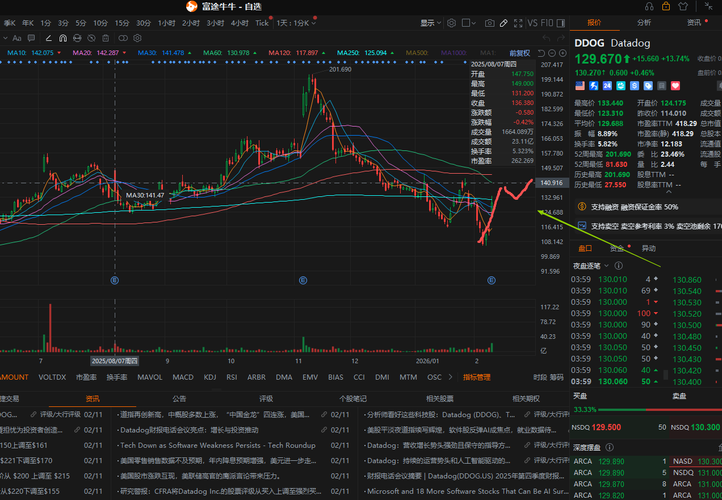Select the RSI indicator

pos(232,377)
